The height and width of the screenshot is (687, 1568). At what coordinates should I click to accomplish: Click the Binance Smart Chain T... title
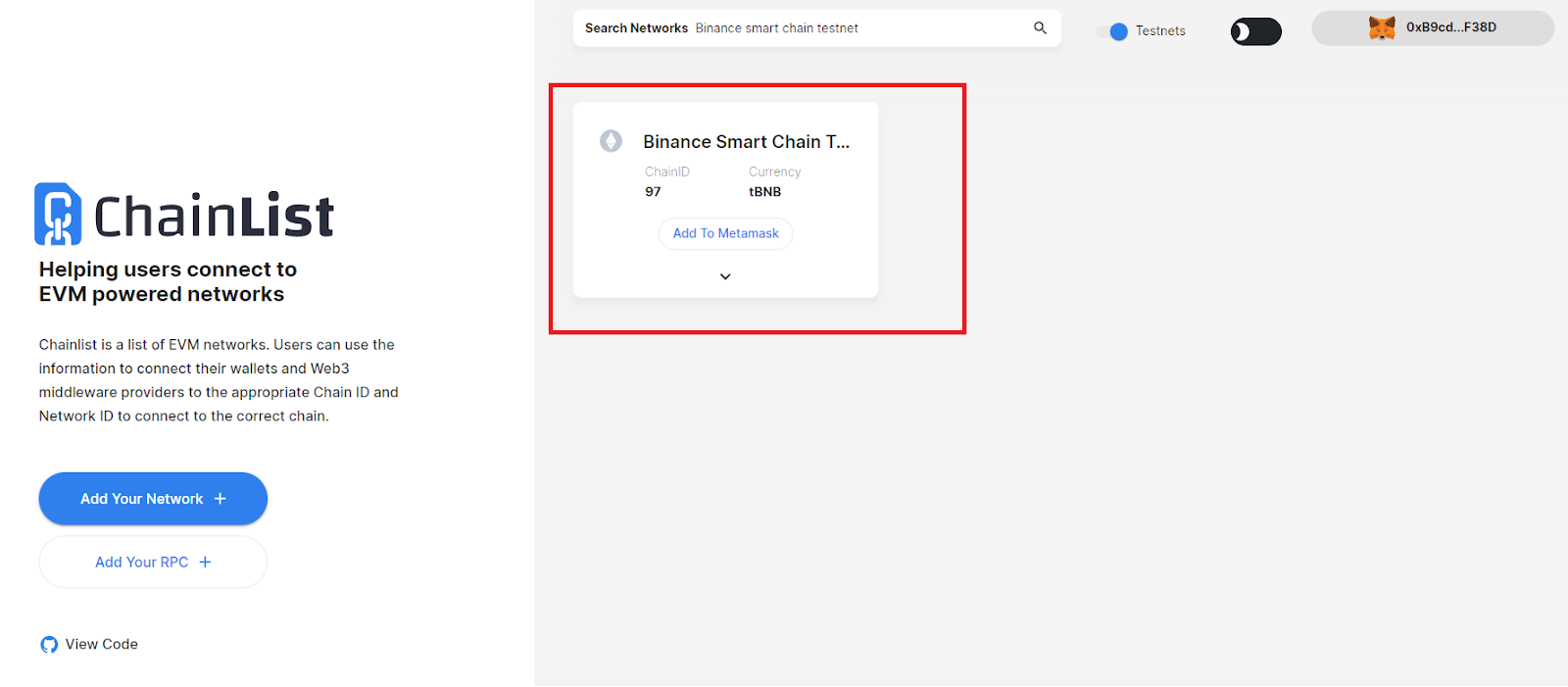tap(747, 142)
